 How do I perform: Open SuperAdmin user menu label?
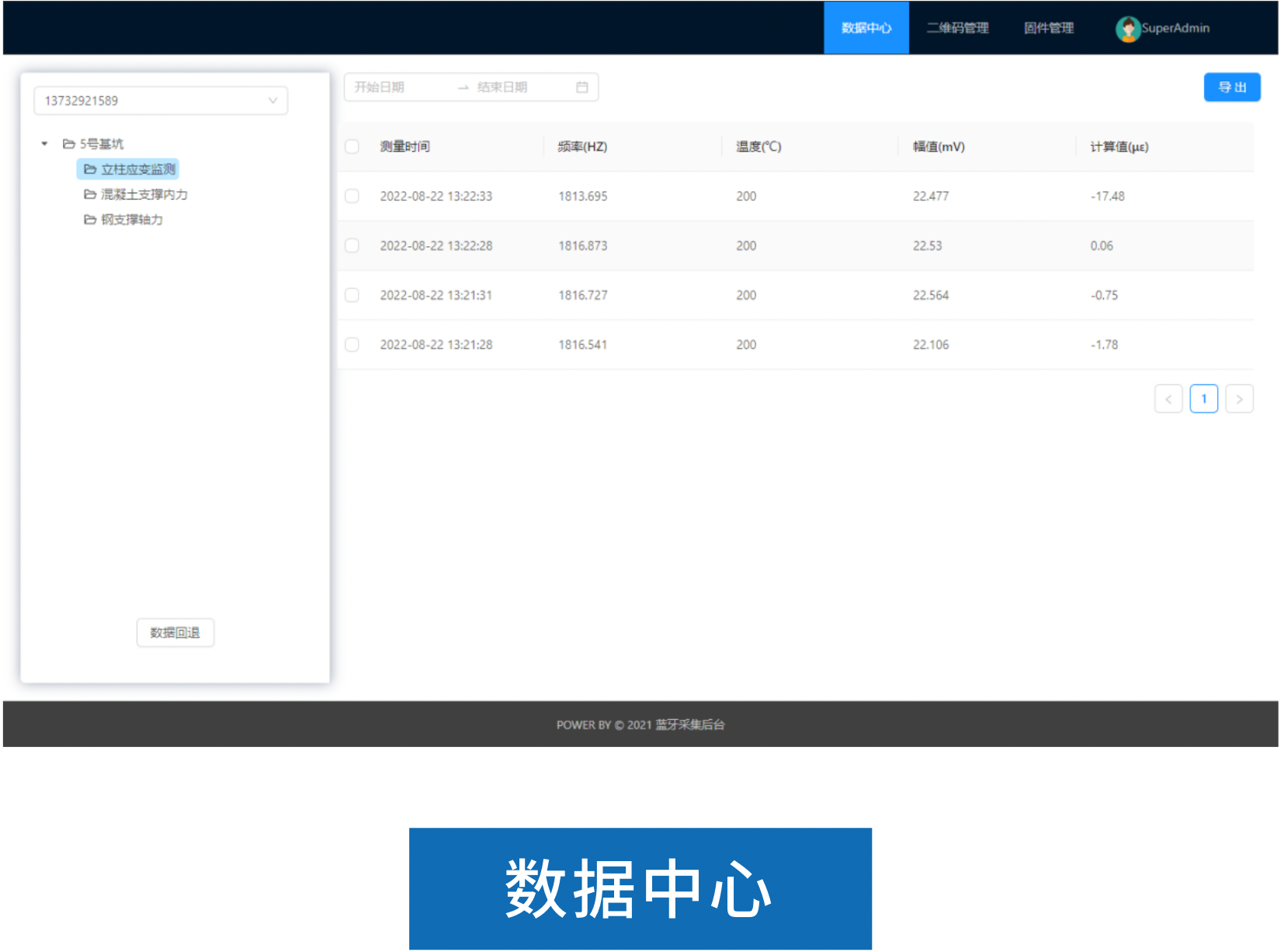pyautogui.click(x=1175, y=28)
